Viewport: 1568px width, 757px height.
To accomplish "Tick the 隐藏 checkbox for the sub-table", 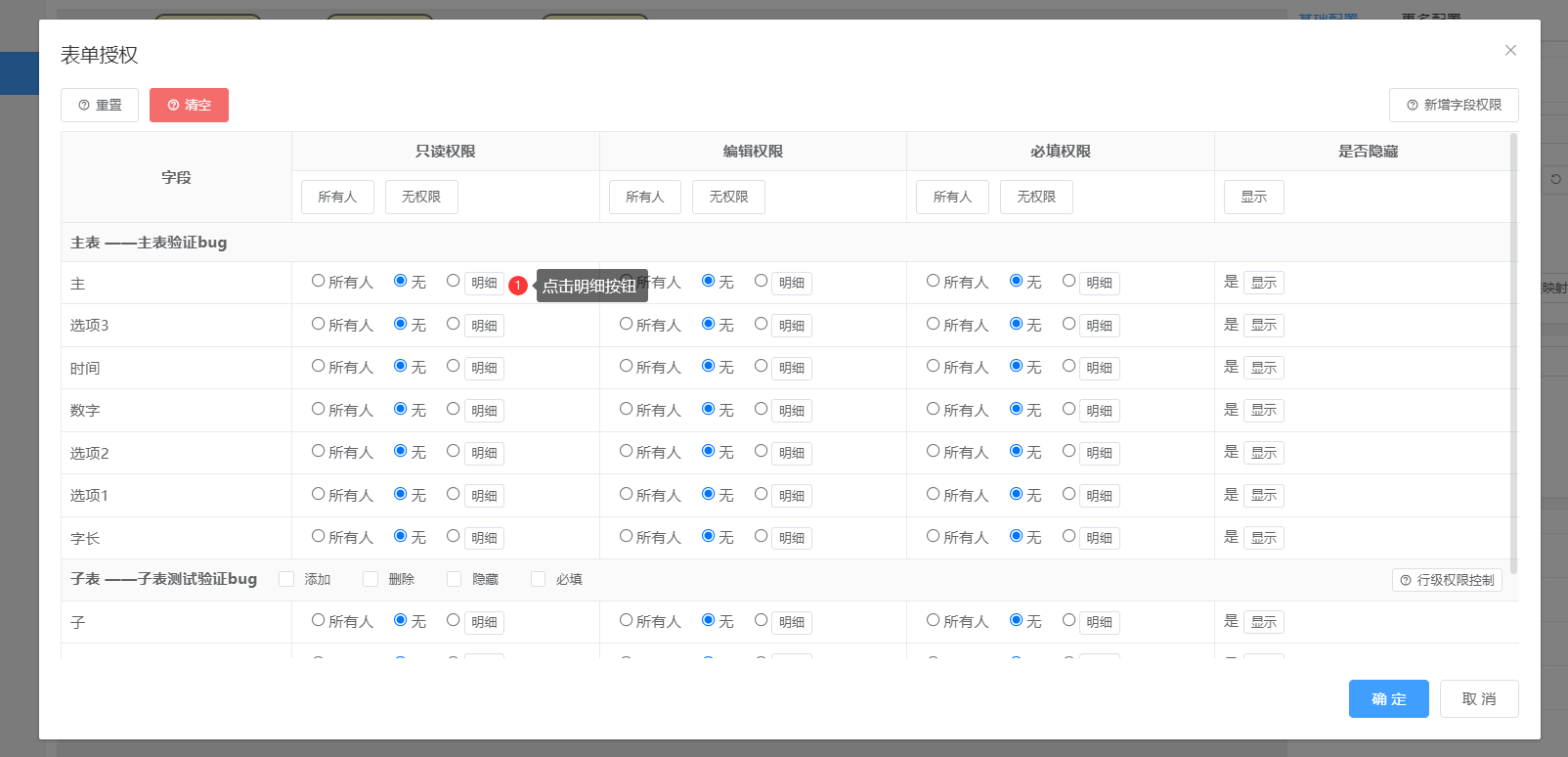I will tap(455, 579).
